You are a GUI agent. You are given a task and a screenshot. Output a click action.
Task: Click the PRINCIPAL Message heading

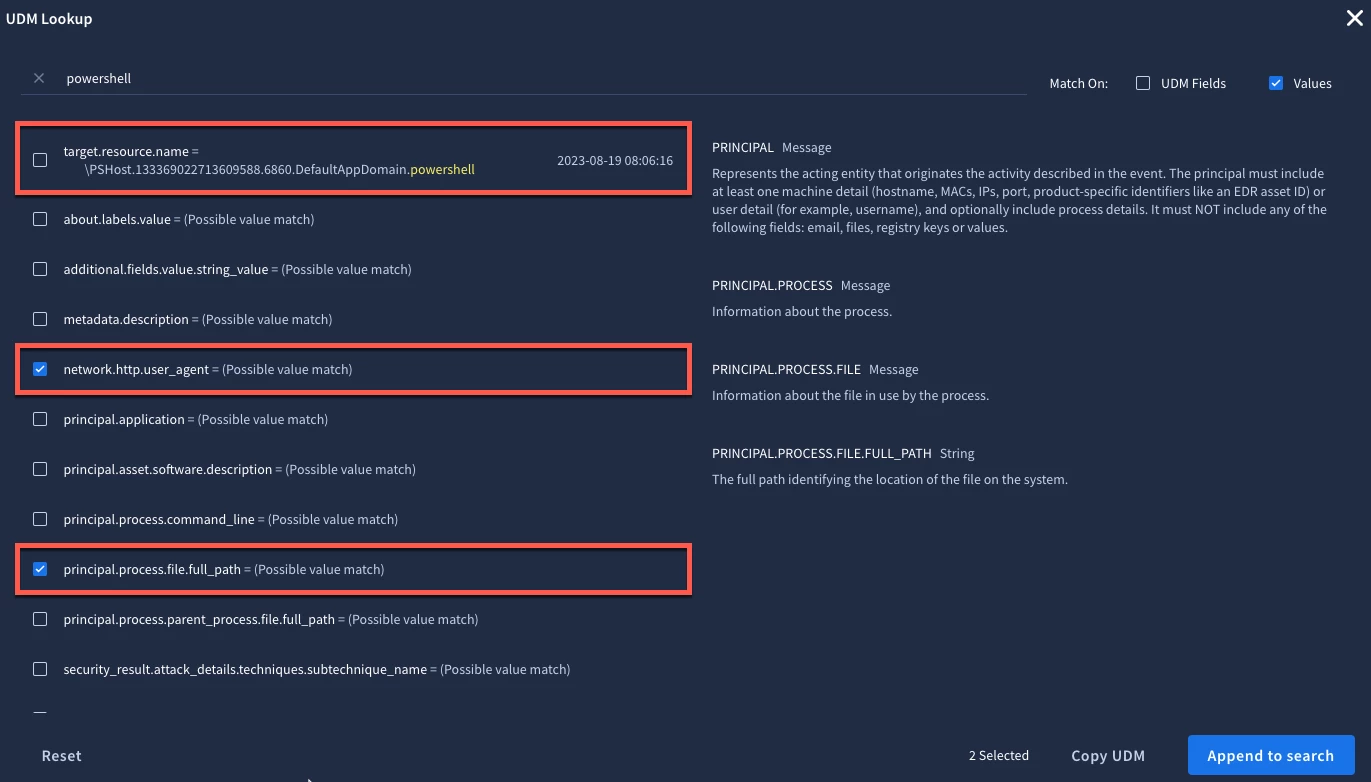[772, 147]
